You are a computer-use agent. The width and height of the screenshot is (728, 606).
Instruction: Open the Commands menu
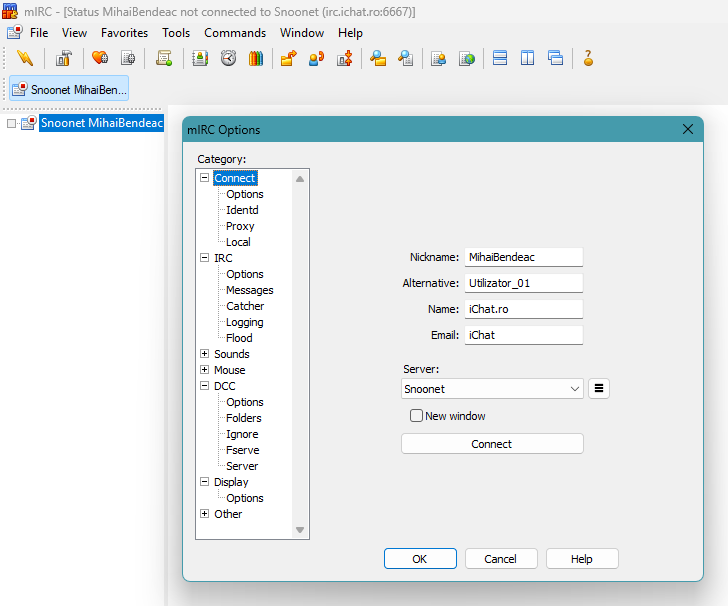tap(235, 33)
